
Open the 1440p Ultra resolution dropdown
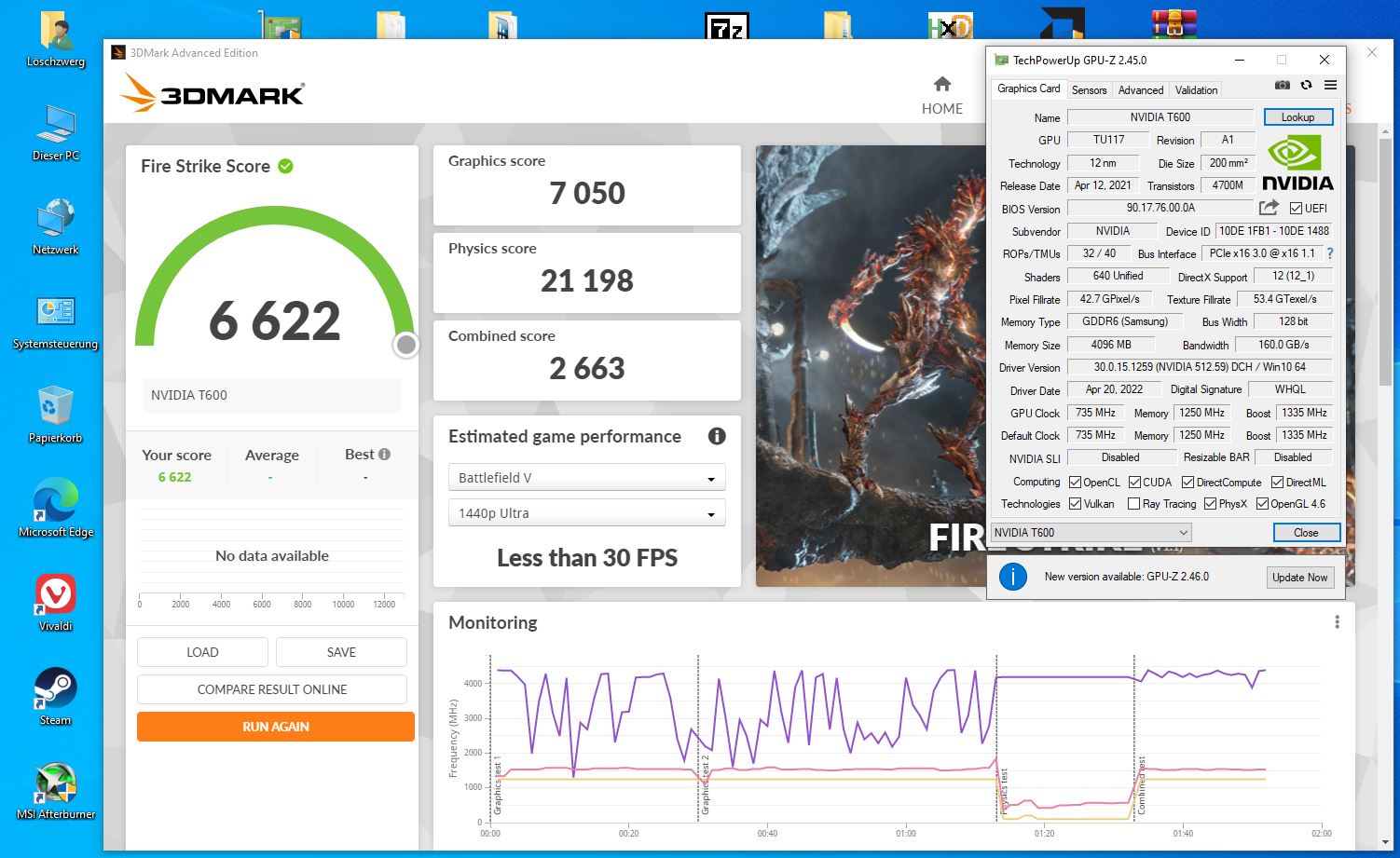click(x=587, y=513)
